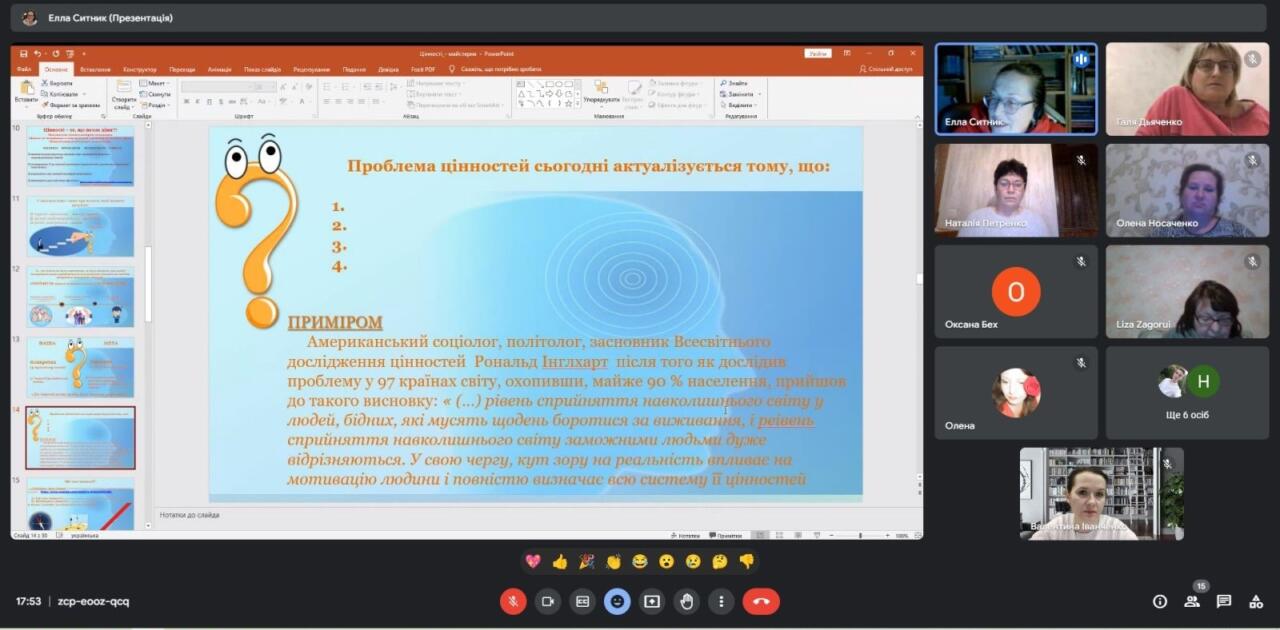Select Наталія Петренко's video tile
This screenshot has width=1280, height=630.
coord(1016,190)
